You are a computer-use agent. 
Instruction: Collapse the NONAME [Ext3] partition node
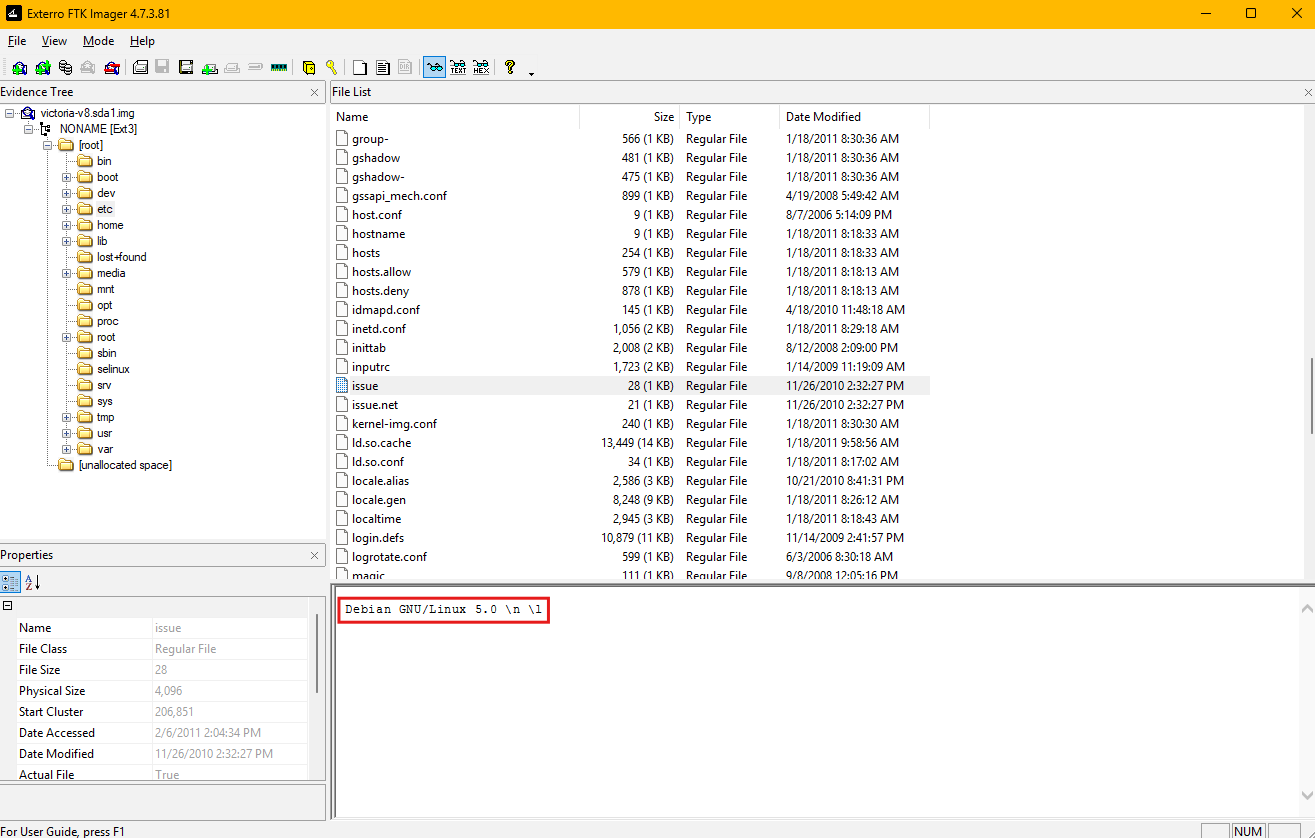pyautogui.click(x=29, y=129)
